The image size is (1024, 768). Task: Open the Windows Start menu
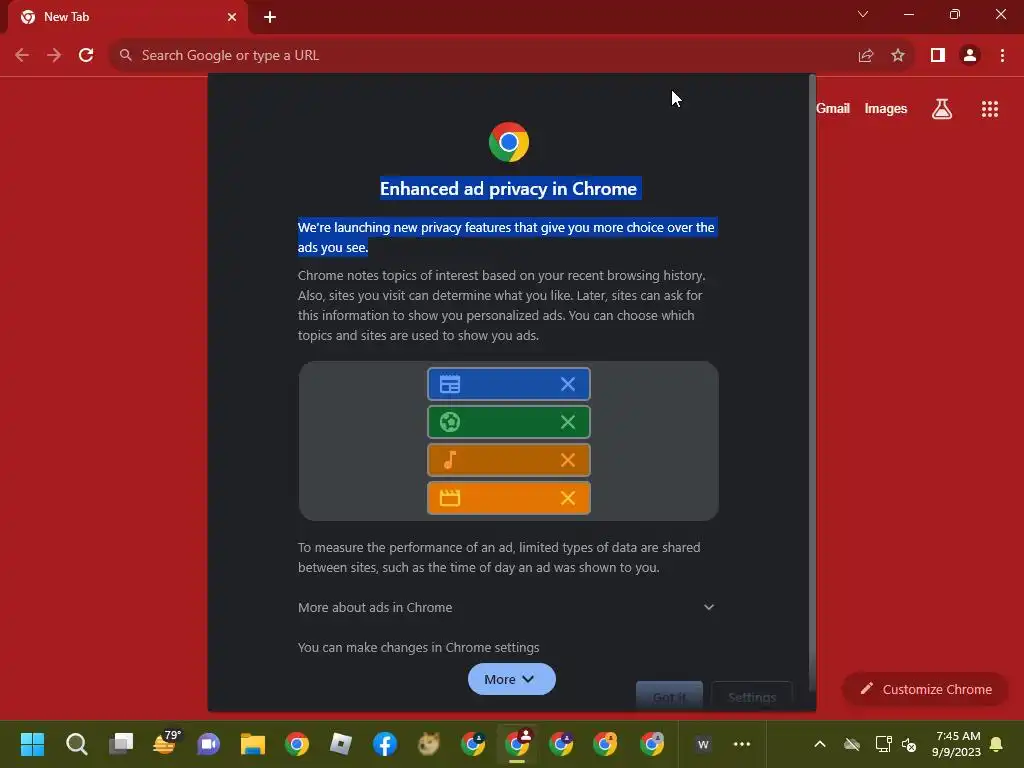(x=32, y=744)
